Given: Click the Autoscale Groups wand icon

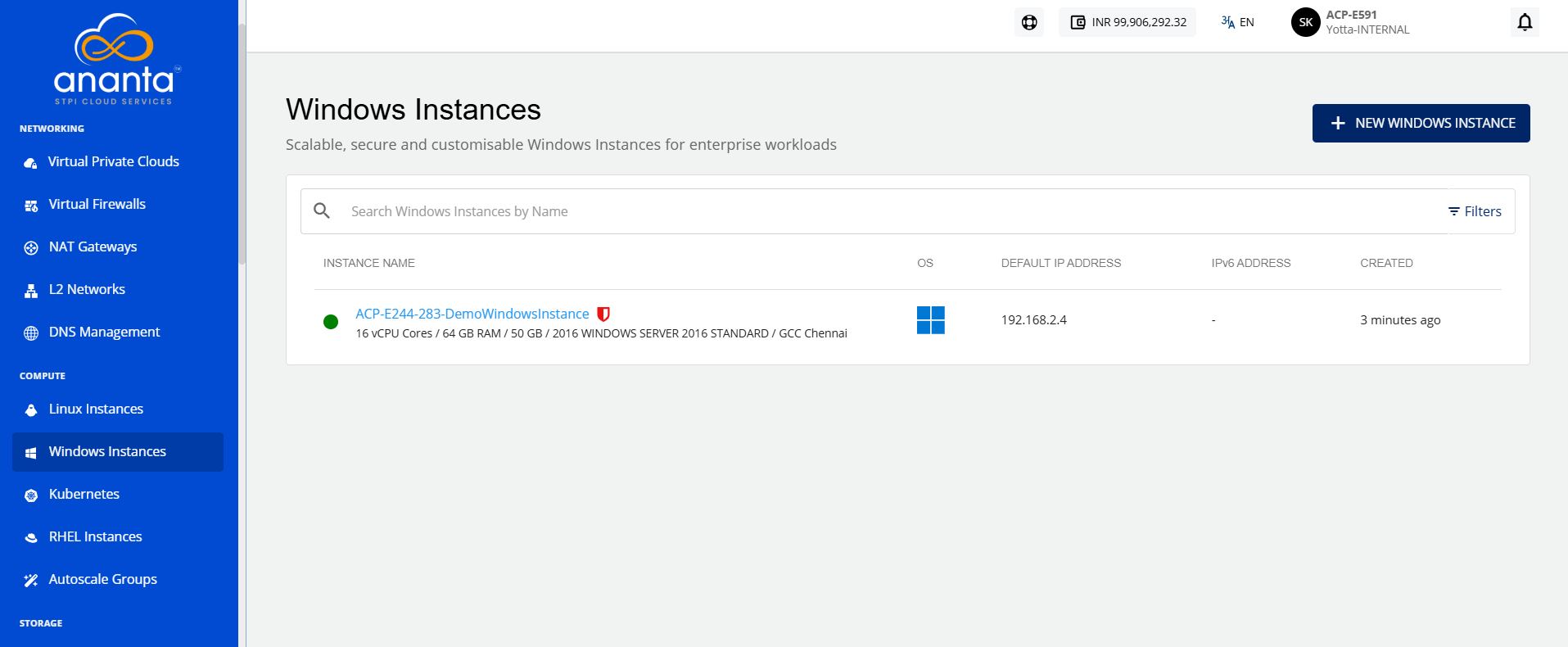Looking at the screenshot, I should [x=31, y=580].
